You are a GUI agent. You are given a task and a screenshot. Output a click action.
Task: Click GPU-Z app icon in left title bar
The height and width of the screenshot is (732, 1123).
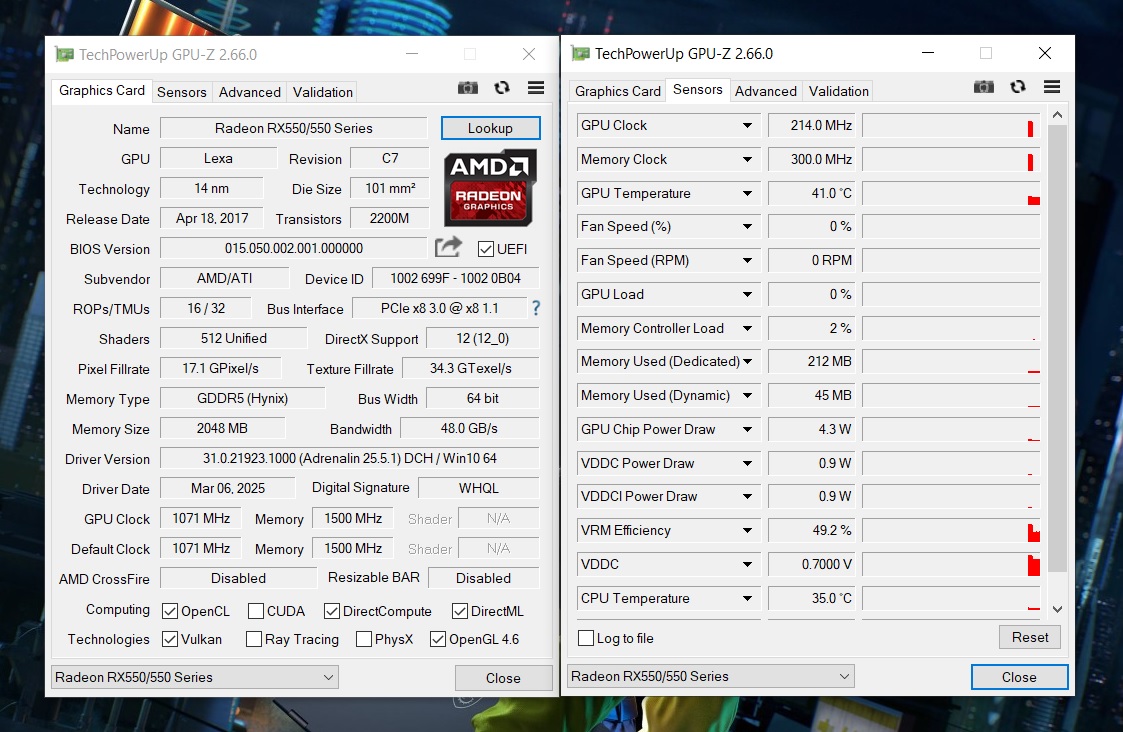point(65,54)
